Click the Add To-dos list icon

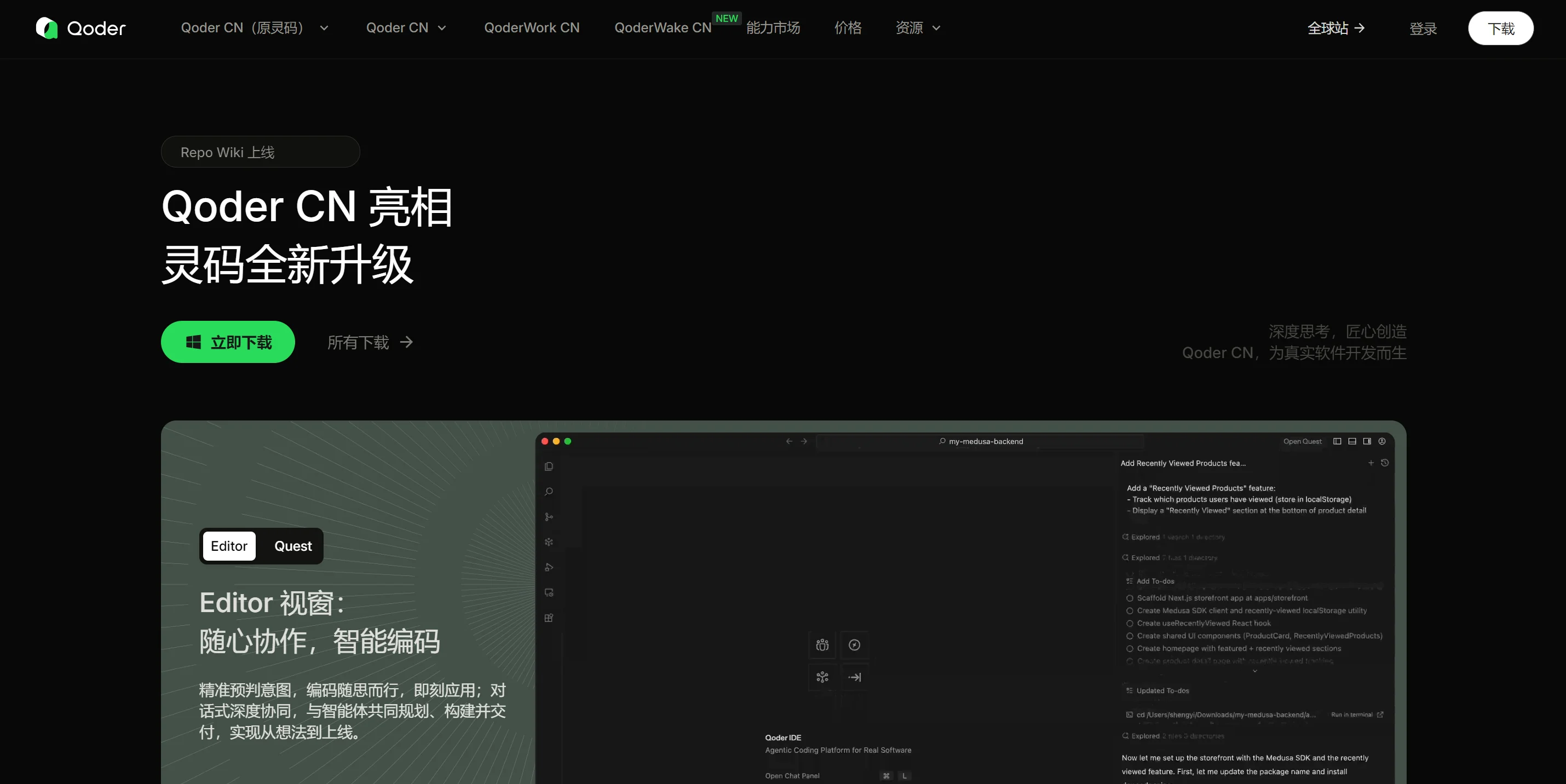[x=1130, y=581]
